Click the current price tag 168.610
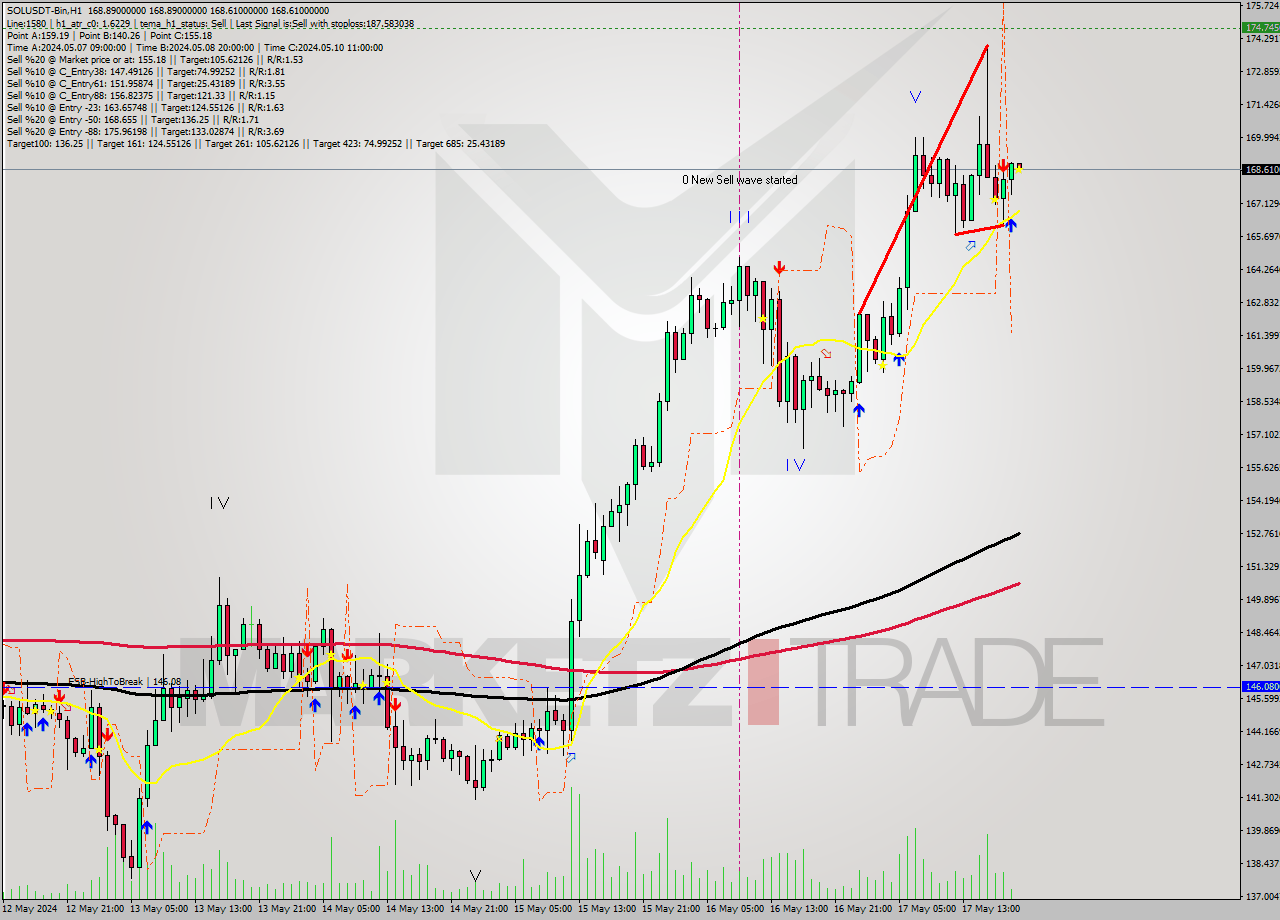The height and width of the screenshot is (920, 1280). tap(1261, 170)
